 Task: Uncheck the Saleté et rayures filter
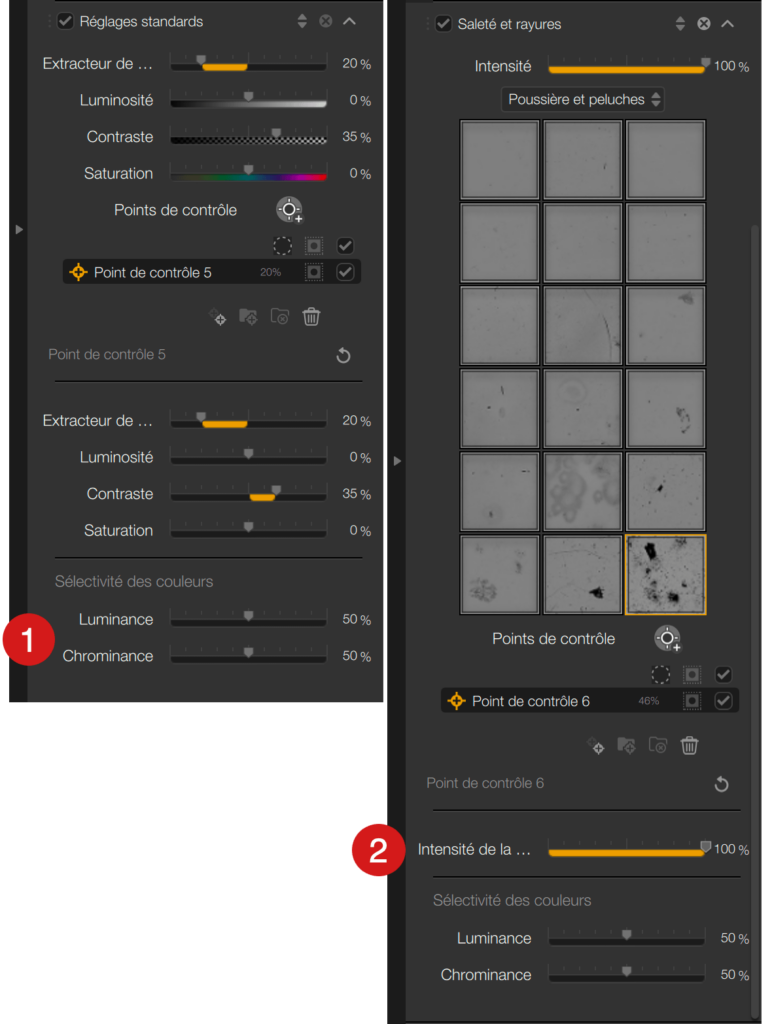pos(443,24)
